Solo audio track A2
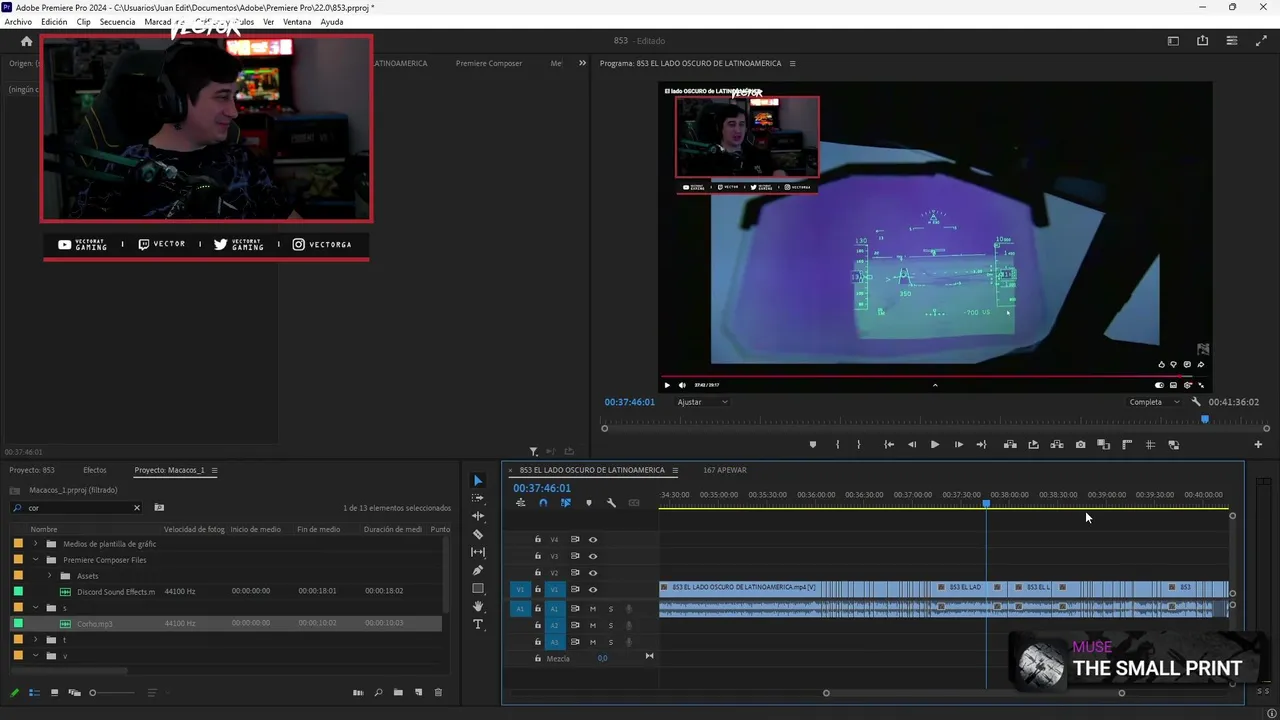Image resolution: width=1280 pixels, height=720 pixels. click(x=611, y=626)
